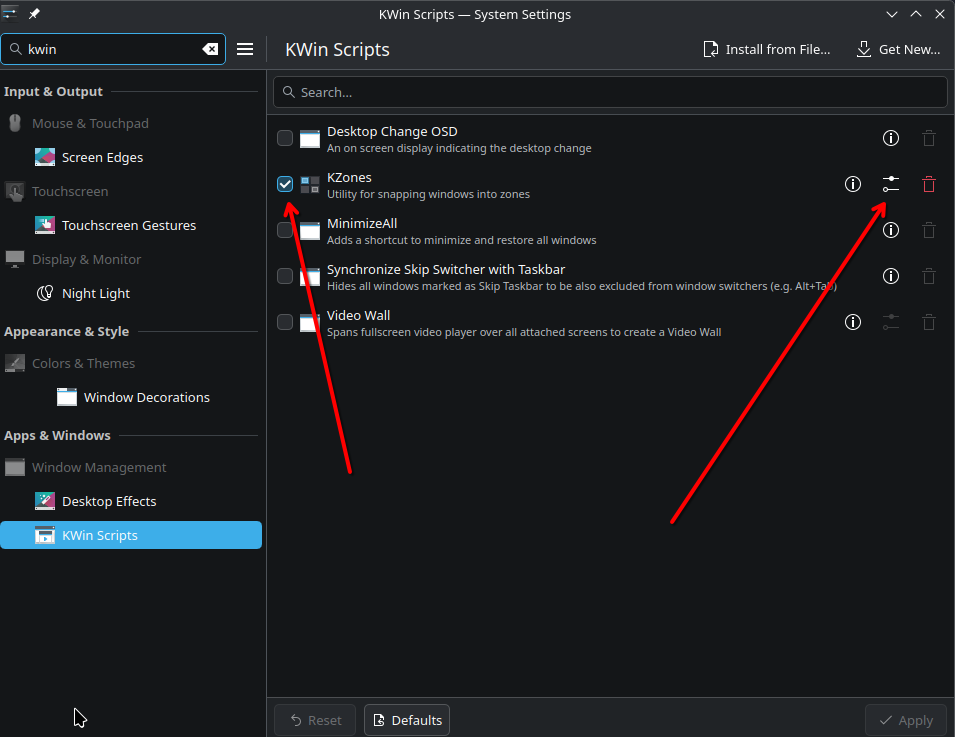The height and width of the screenshot is (737, 955).
Task: Show info for Synchronize Skip Switcher script
Action: [x=890, y=276]
